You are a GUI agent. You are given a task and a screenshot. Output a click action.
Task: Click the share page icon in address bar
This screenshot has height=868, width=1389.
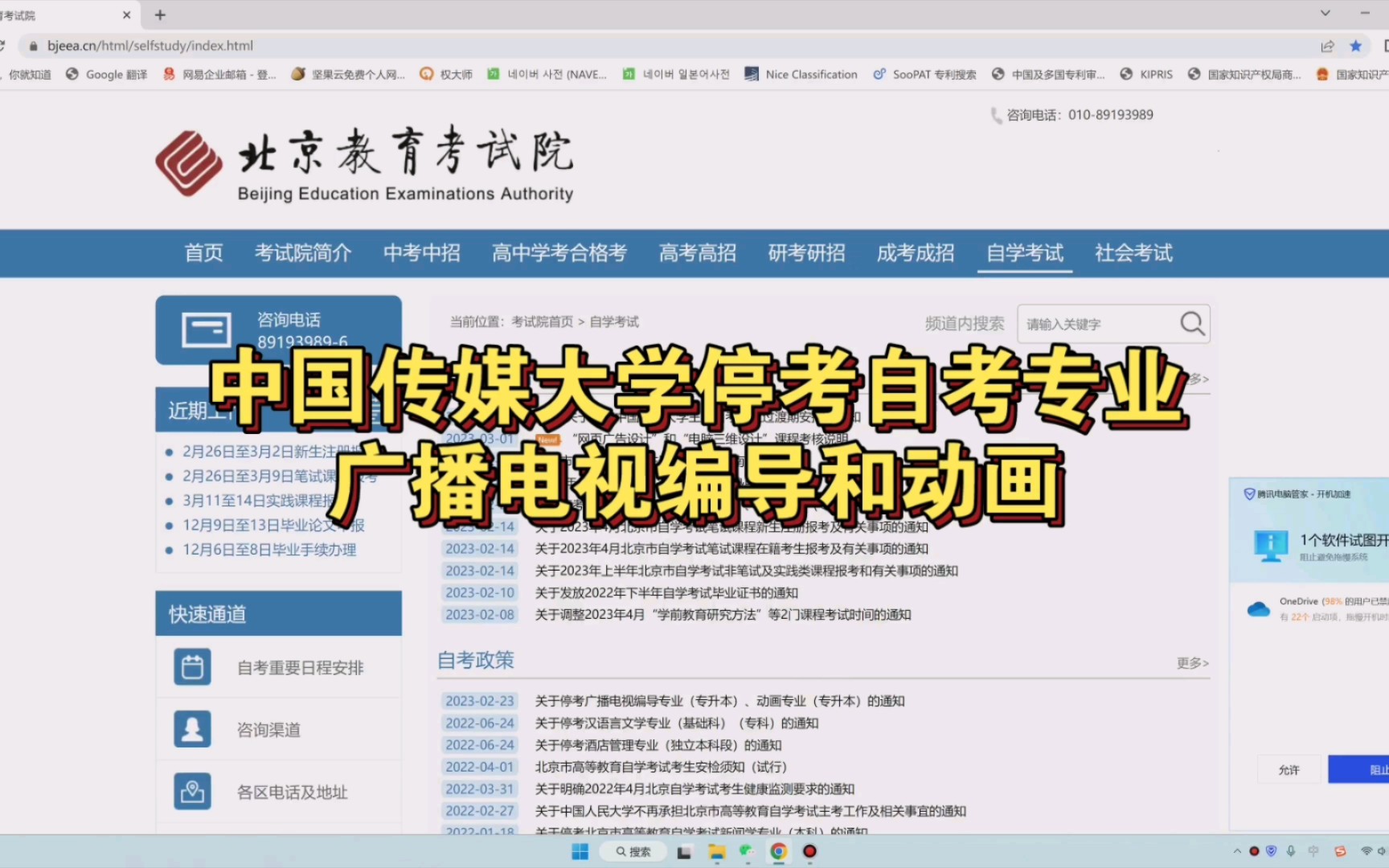coord(1327,46)
